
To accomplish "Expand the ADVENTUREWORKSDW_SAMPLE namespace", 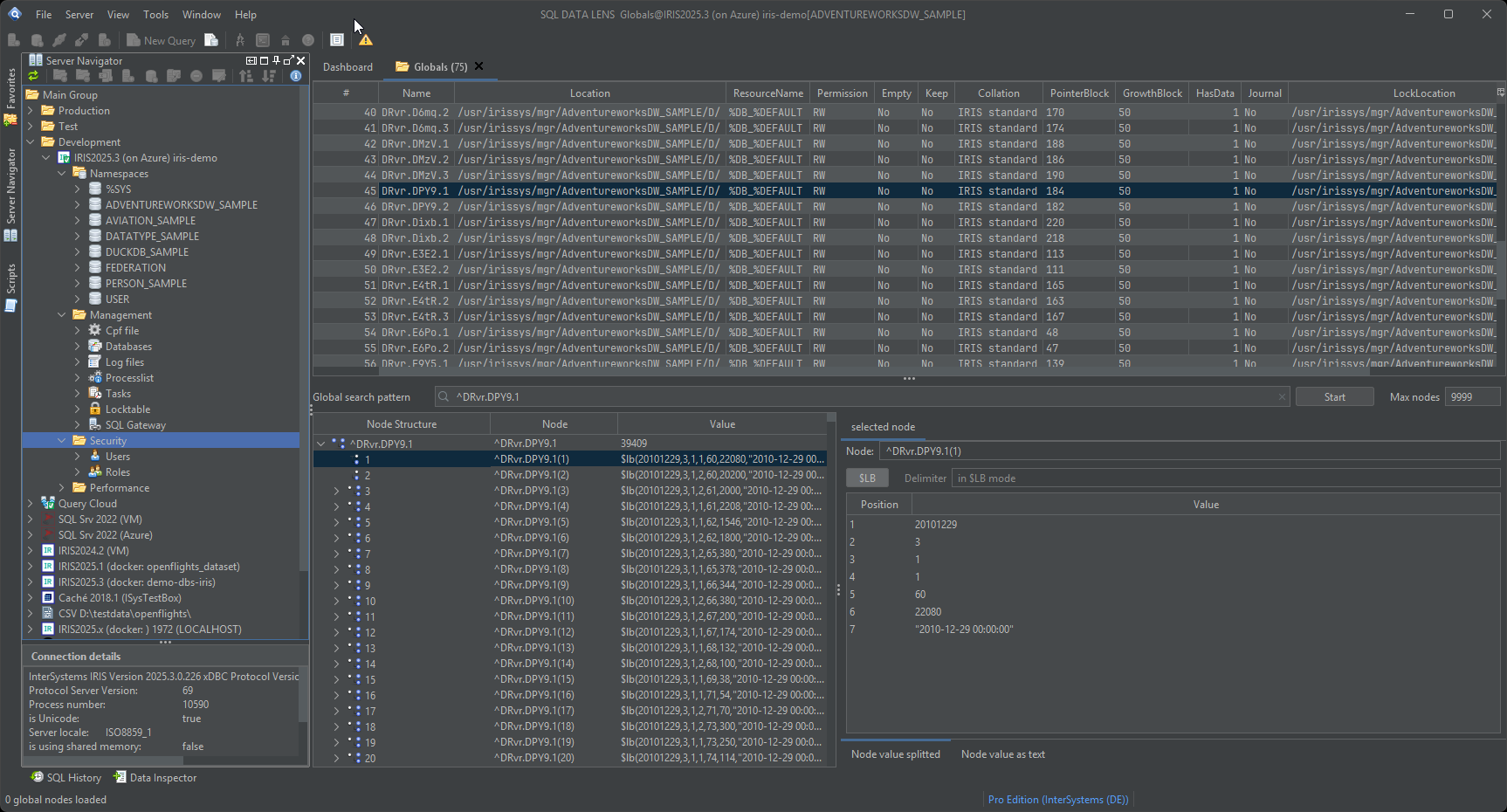I will 78,205.
